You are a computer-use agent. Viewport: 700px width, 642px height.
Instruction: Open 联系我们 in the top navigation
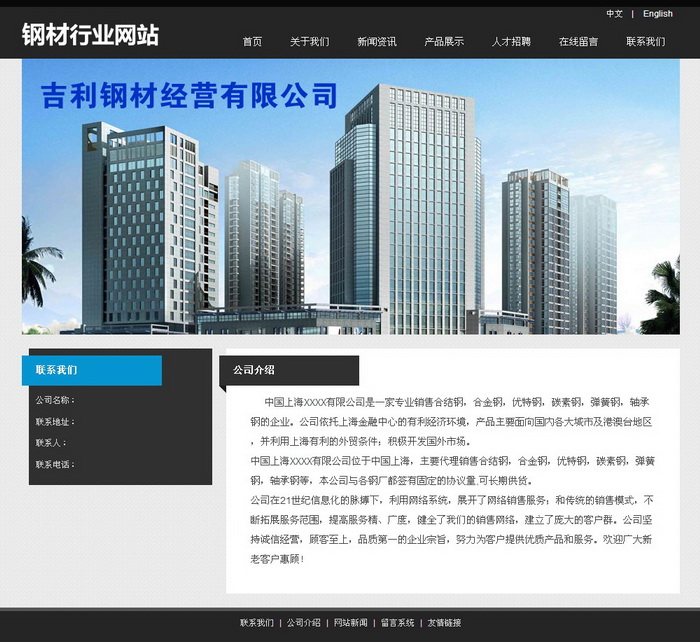[645, 42]
